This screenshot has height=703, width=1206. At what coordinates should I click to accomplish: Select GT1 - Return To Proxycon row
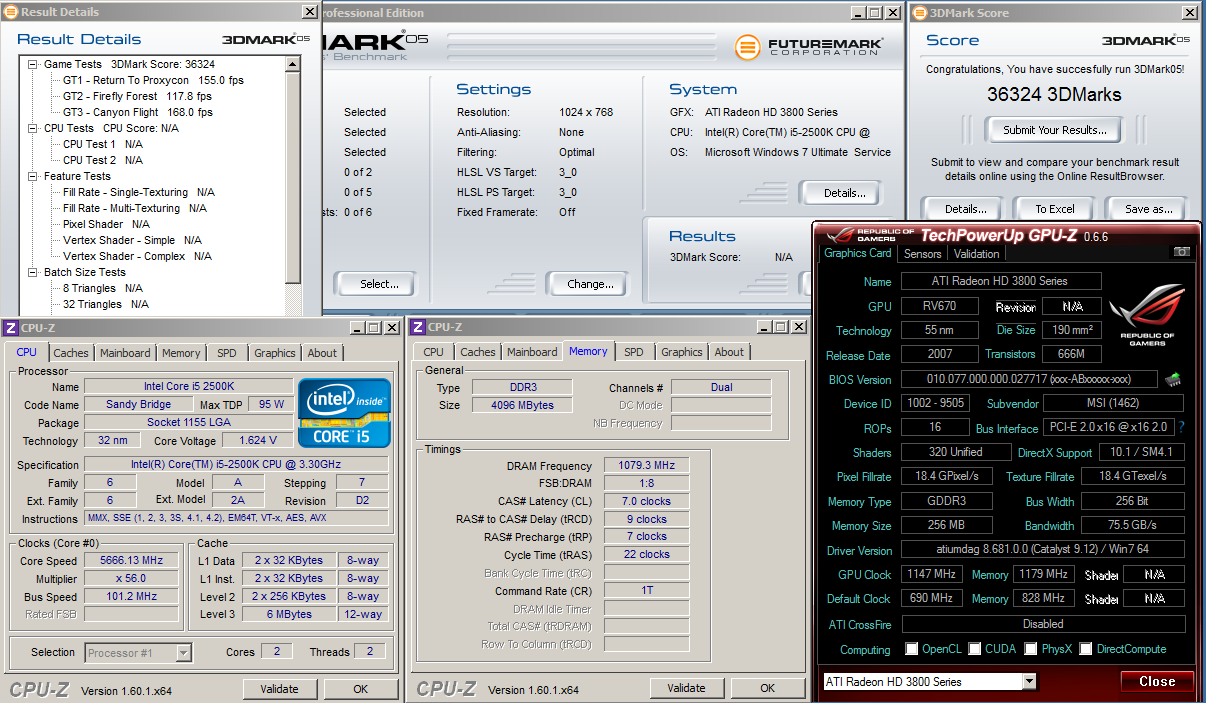pos(153,80)
